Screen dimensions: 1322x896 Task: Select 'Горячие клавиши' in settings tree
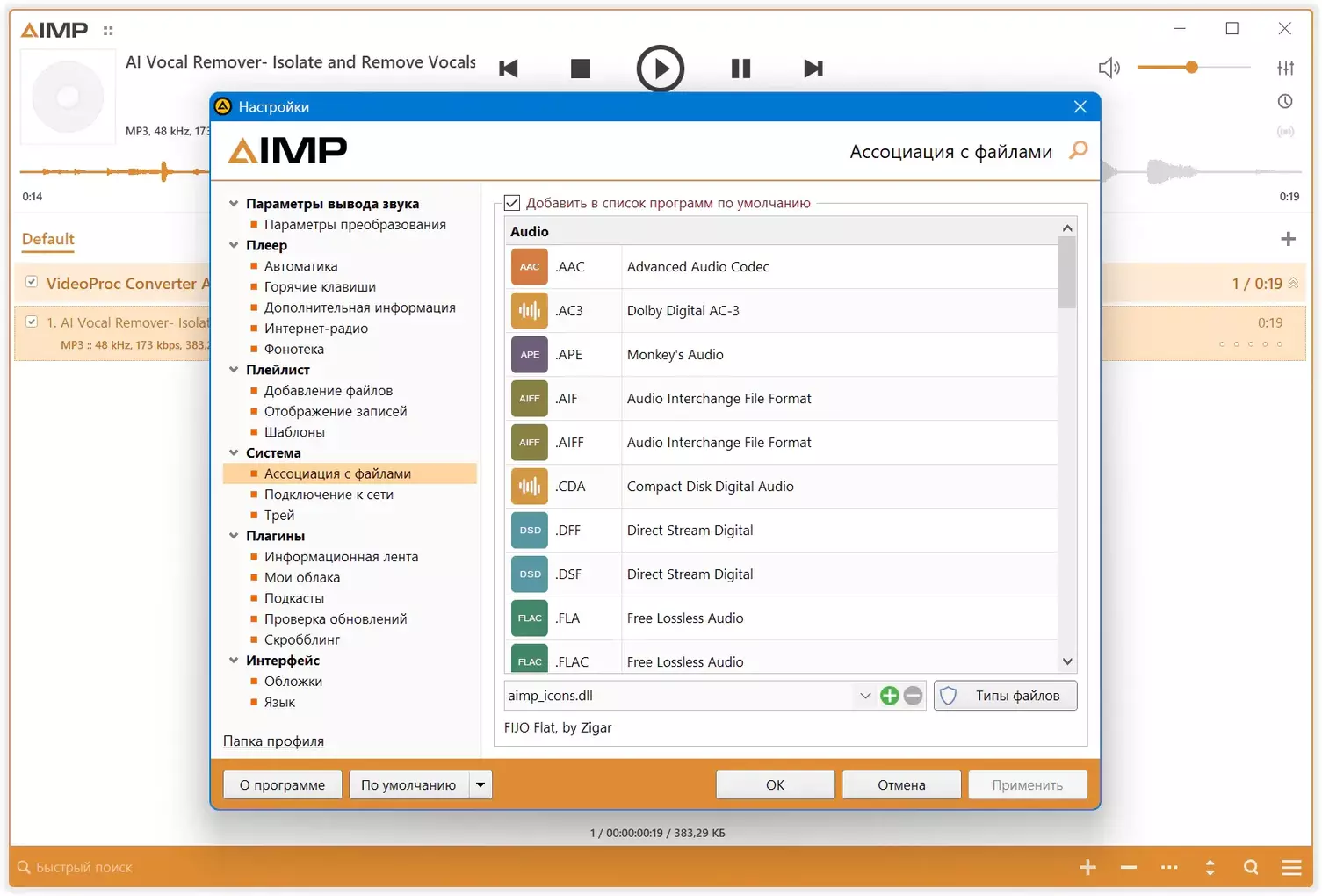tap(320, 286)
